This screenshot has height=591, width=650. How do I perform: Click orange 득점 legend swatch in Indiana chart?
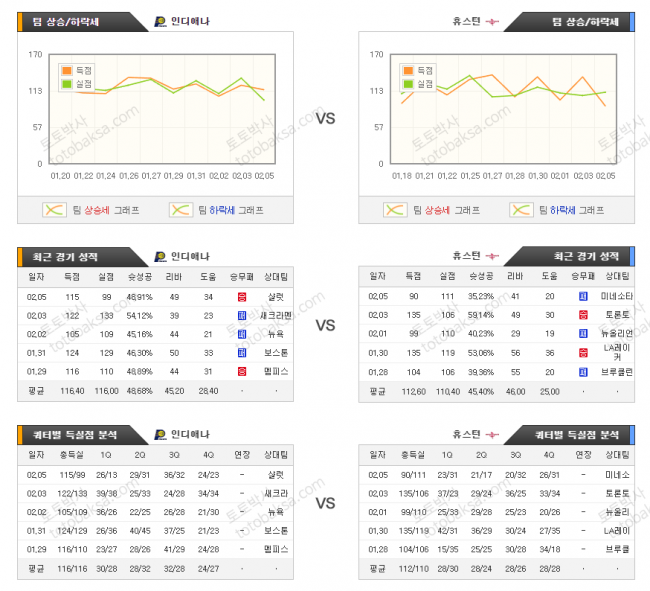pyautogui.click(x=69, y=71)
